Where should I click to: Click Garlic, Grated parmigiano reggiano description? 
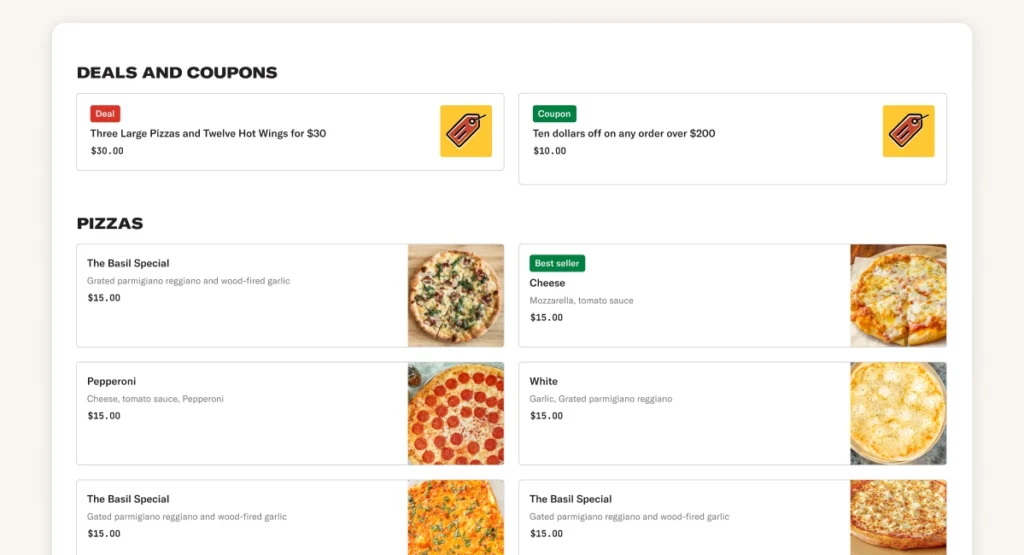[x=601, y=399]
